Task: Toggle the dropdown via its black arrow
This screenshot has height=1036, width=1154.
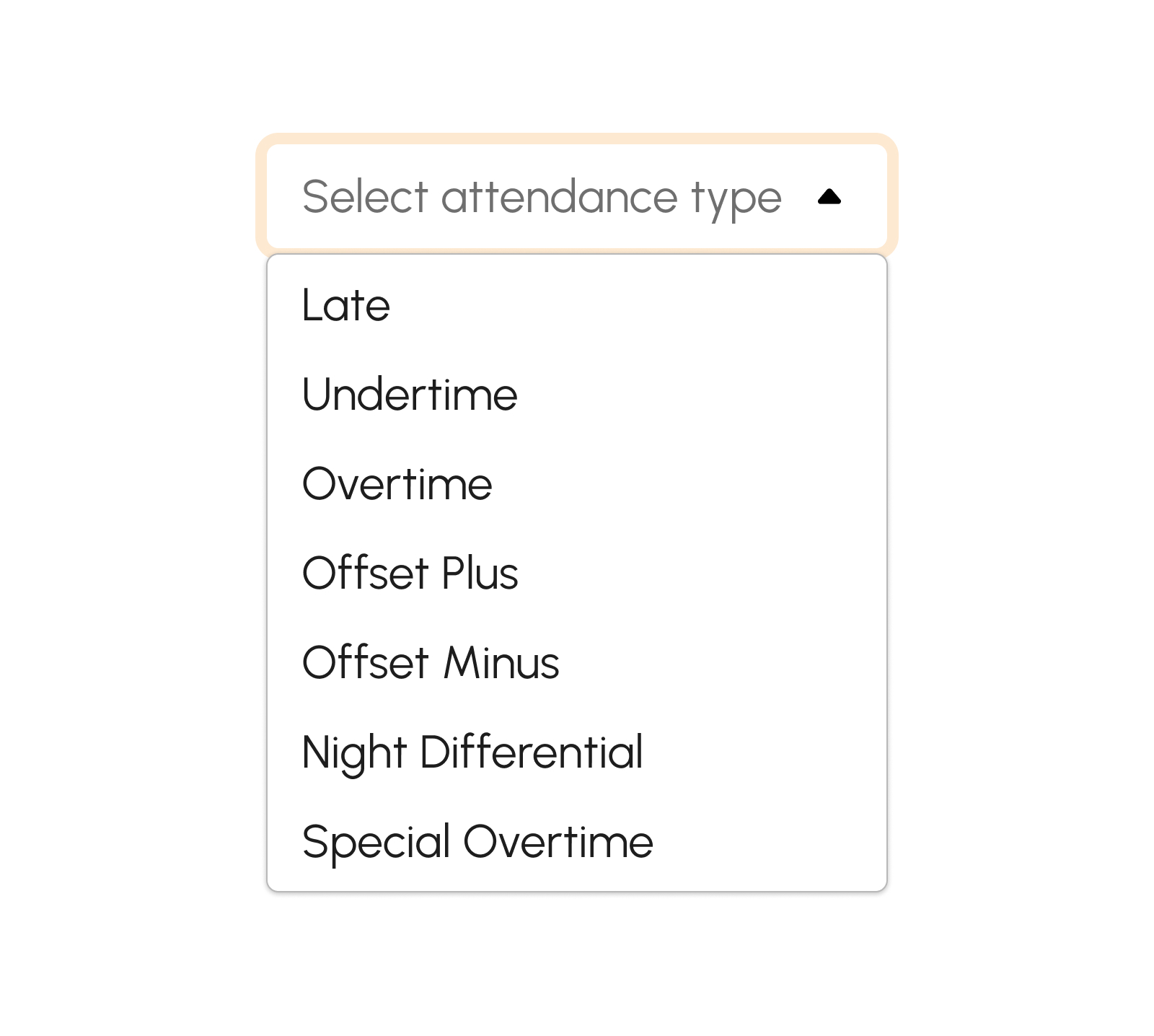Action: tap(829, 196)
